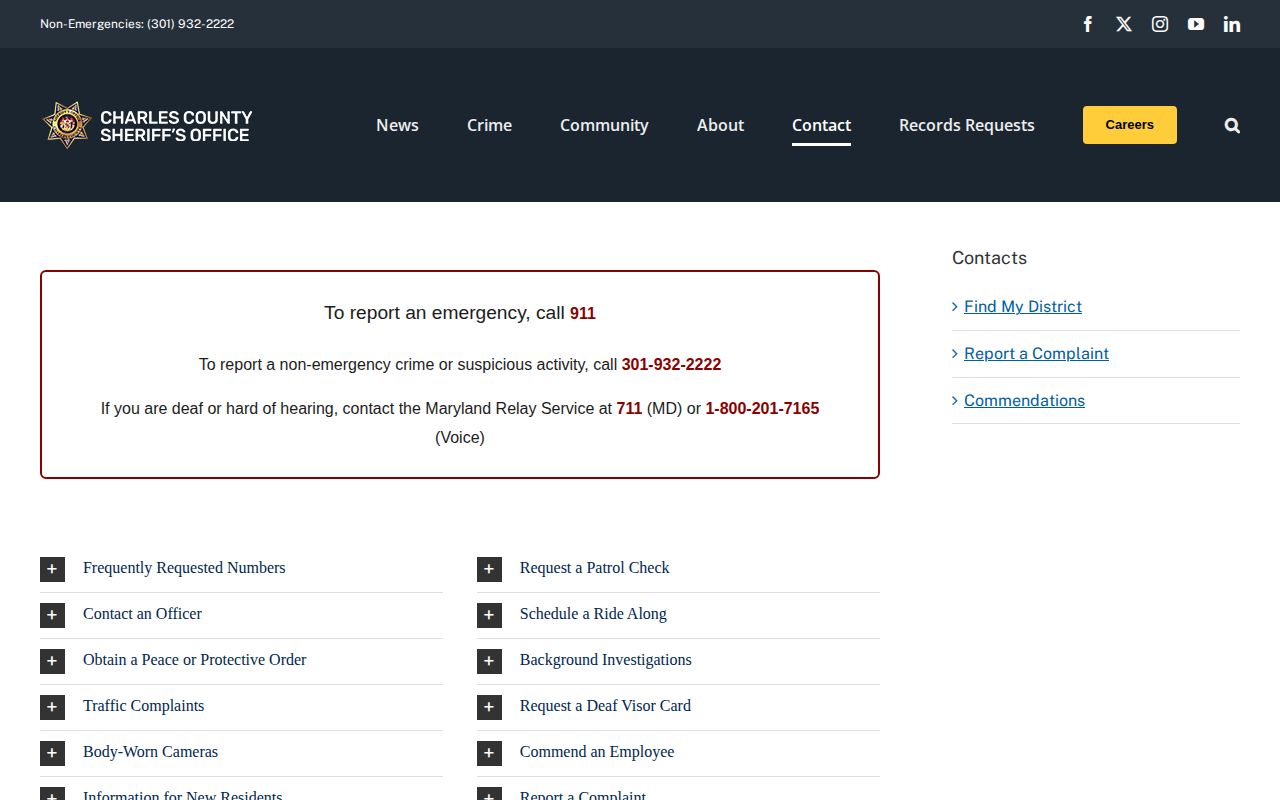1280x800 pixels.
Task: Open the Facebook social icon
Action: point(1088,24)
